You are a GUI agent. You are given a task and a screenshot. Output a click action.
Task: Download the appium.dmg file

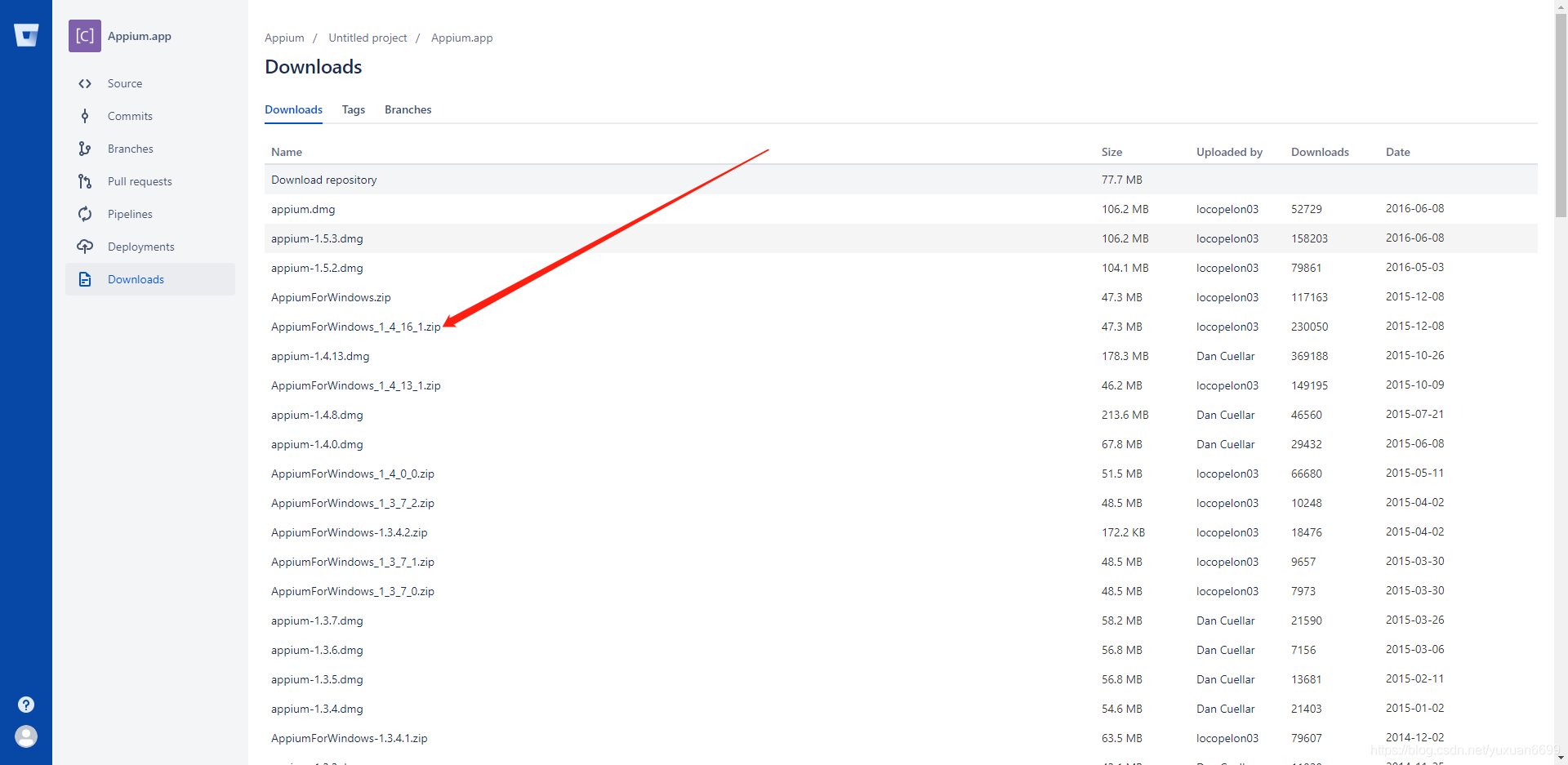[x=303, y=209]
